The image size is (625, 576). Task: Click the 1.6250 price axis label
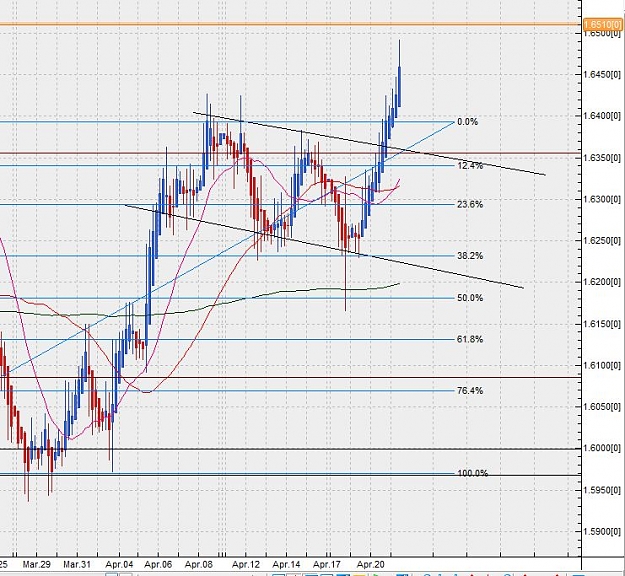[602, 240]
